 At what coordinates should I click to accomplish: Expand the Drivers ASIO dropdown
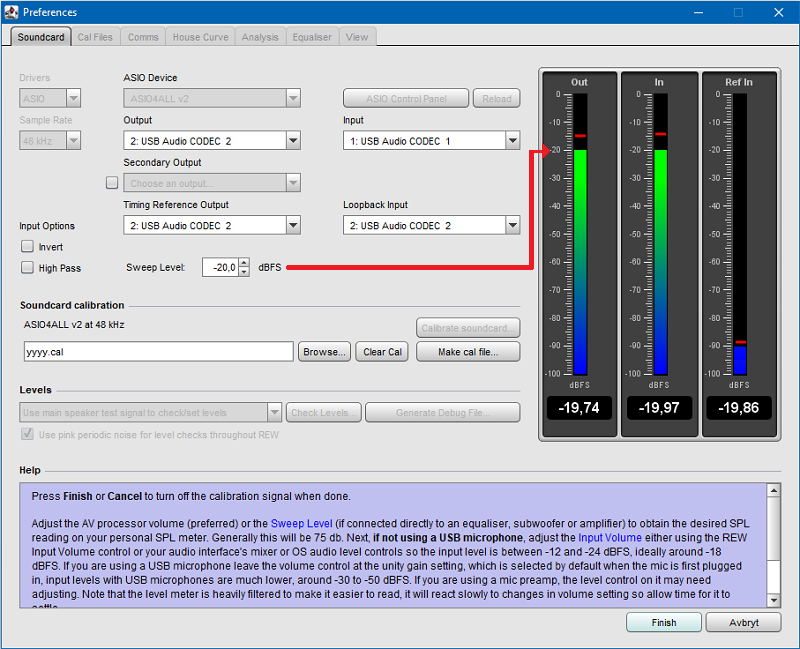73,98
